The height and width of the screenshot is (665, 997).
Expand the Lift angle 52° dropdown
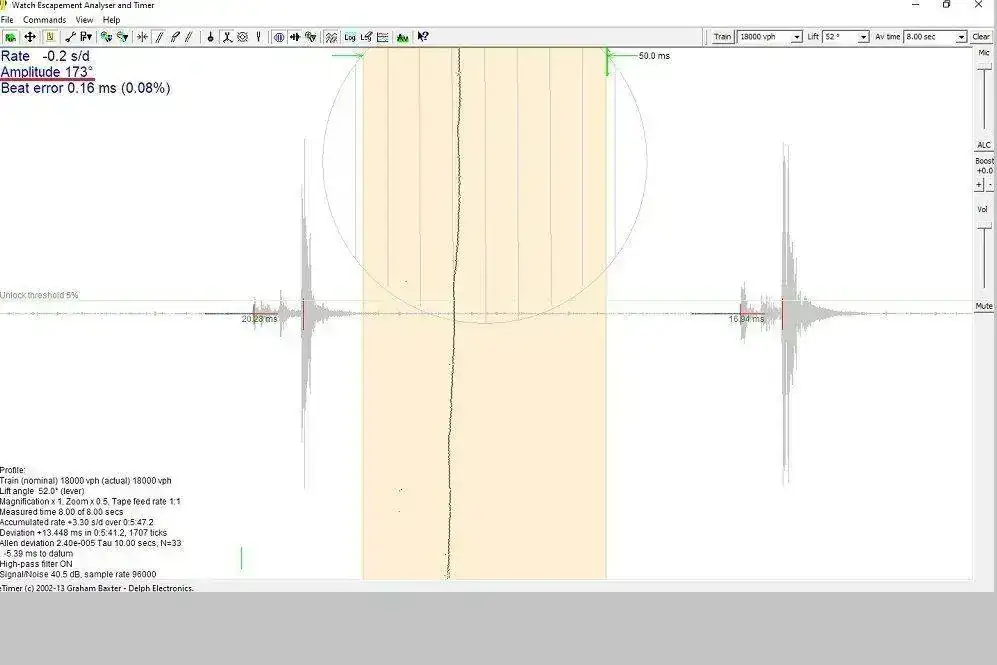click(x=863, y=38)
